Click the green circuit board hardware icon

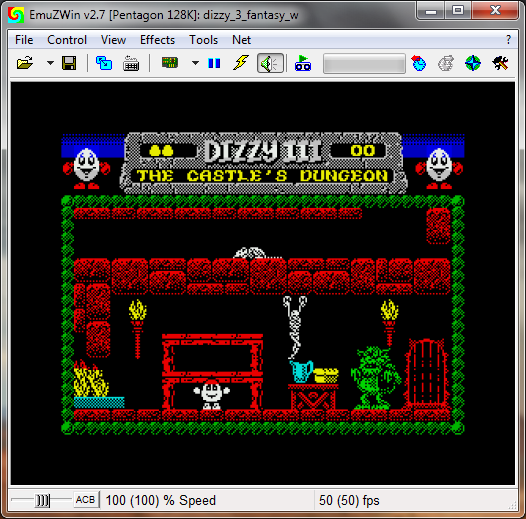170,62
